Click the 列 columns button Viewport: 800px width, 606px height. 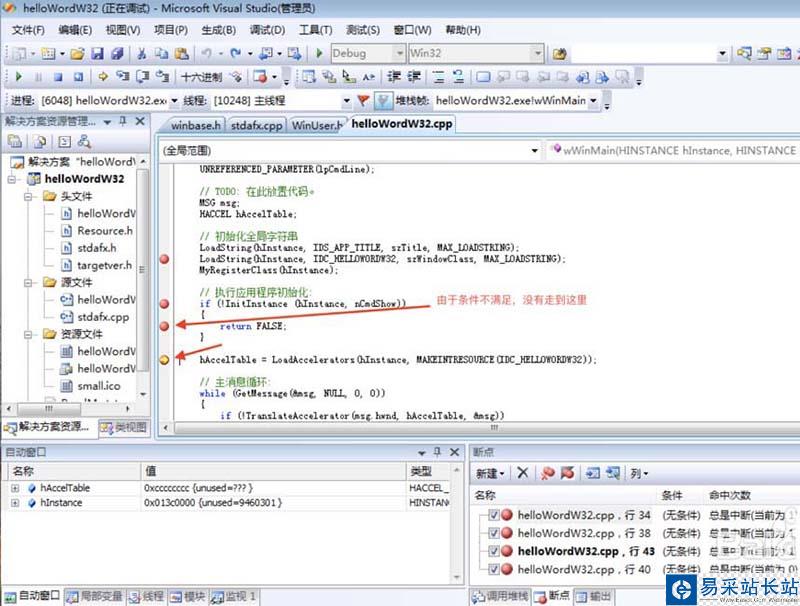[639, 473]
